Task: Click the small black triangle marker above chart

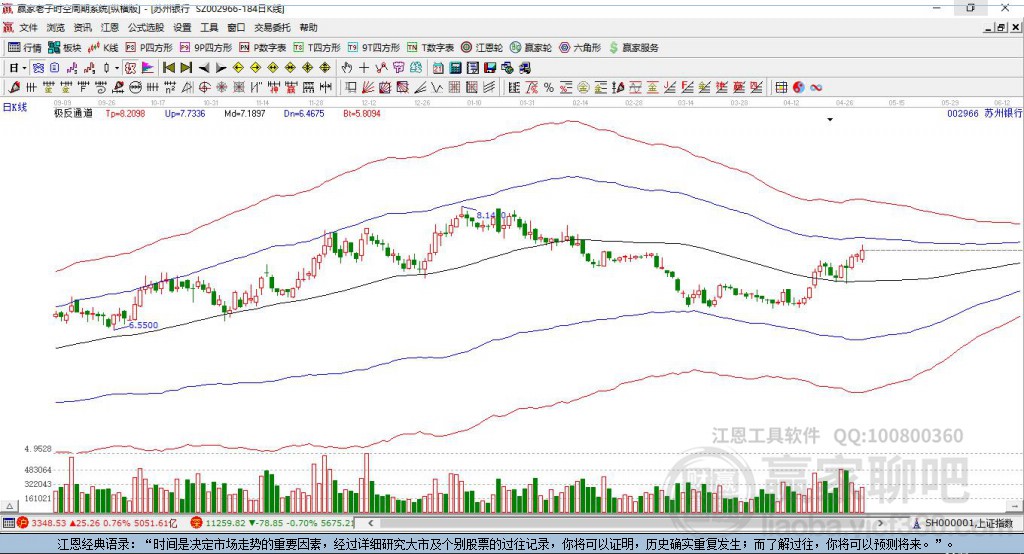Action: pos(830,120)
